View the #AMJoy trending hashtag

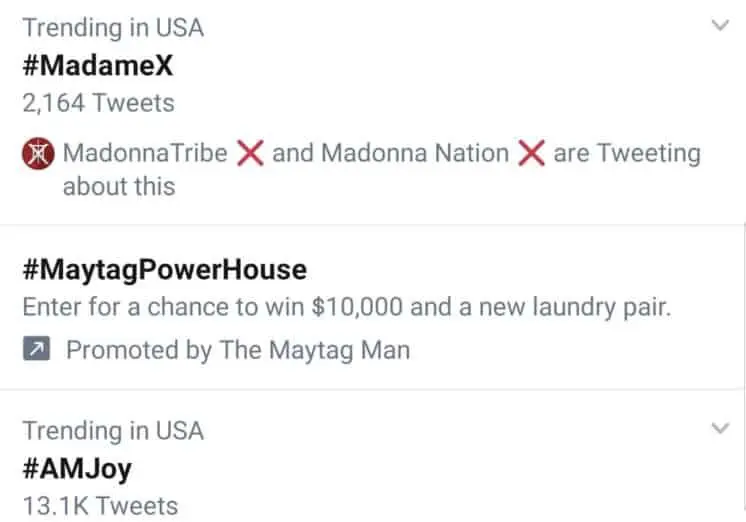[77, 468]
